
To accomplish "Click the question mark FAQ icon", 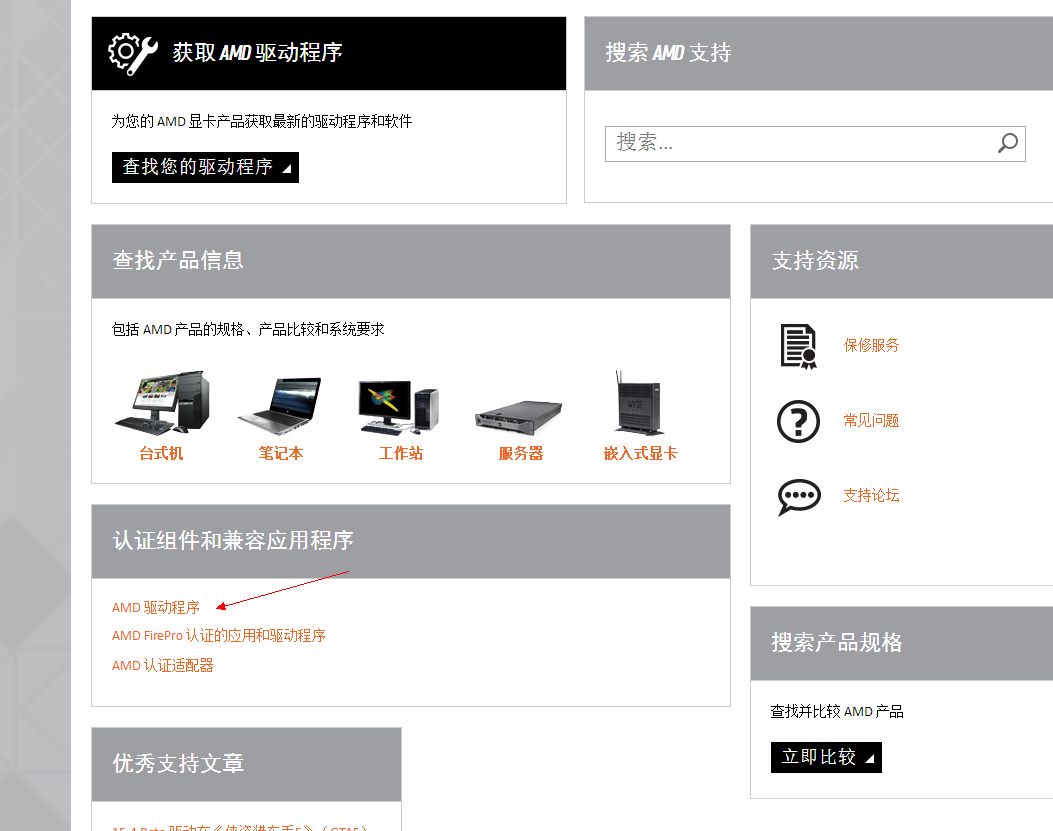I will click(798, 421).
